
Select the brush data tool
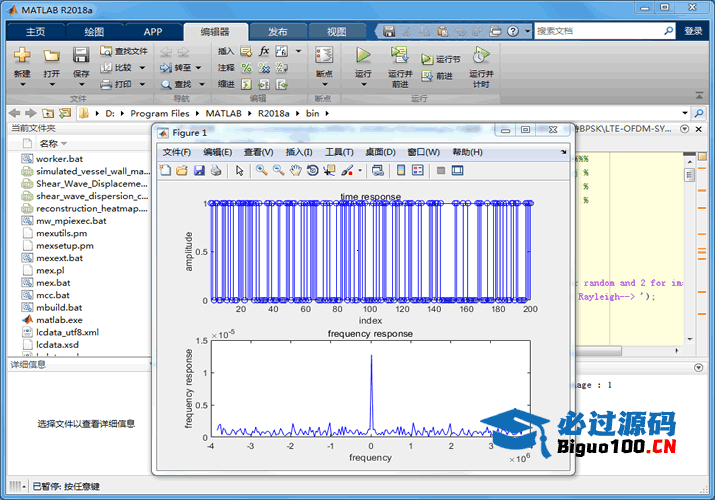point(347,170)
